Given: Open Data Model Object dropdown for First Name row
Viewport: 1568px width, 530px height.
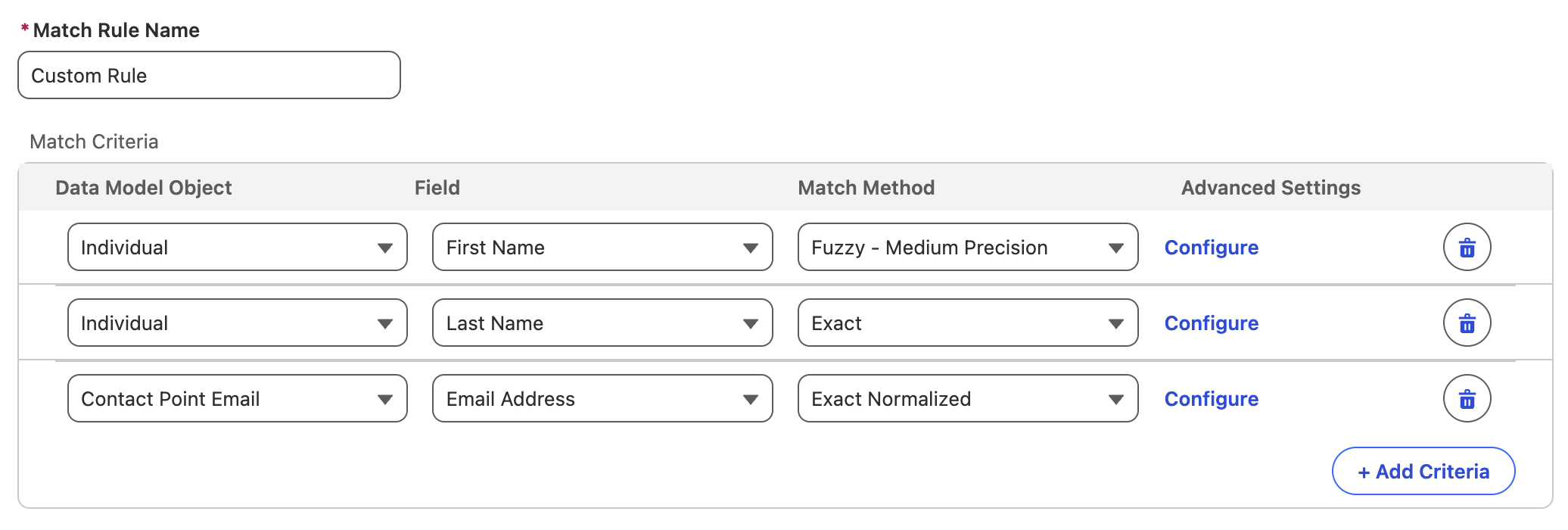Looking at the screenshot, I should tap(237, 248).
